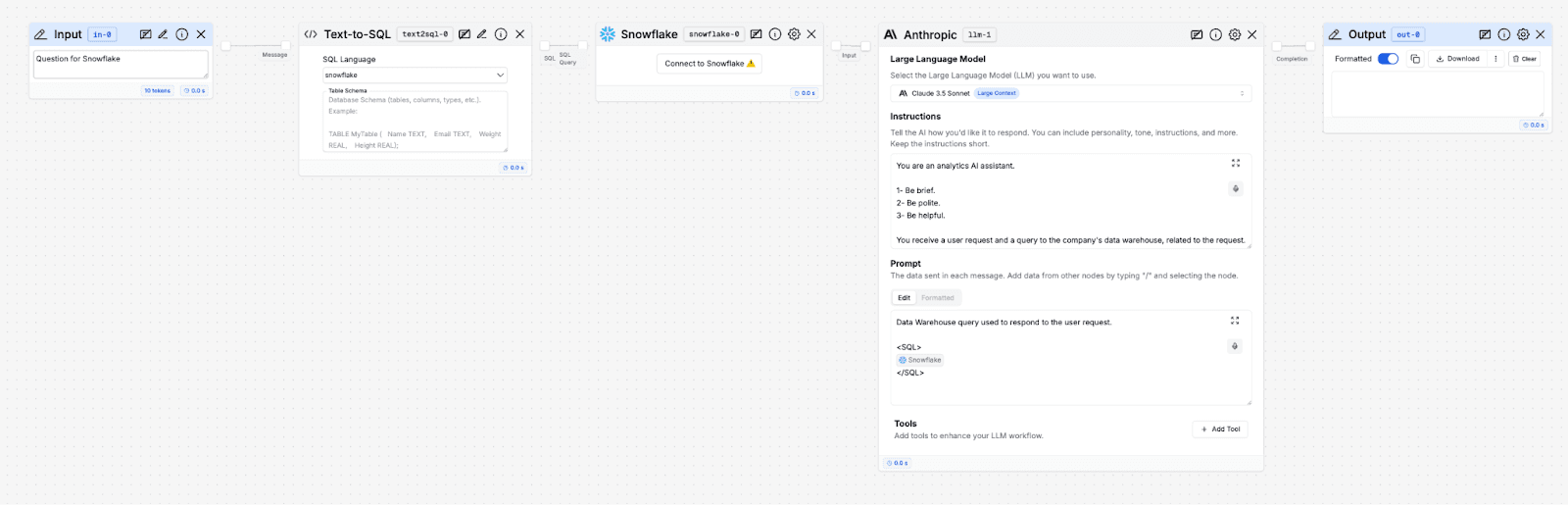Click the Output result text area
The width and height of the screenshot is (1568, 505).
pyautogui.click(x=1437, y=94)
